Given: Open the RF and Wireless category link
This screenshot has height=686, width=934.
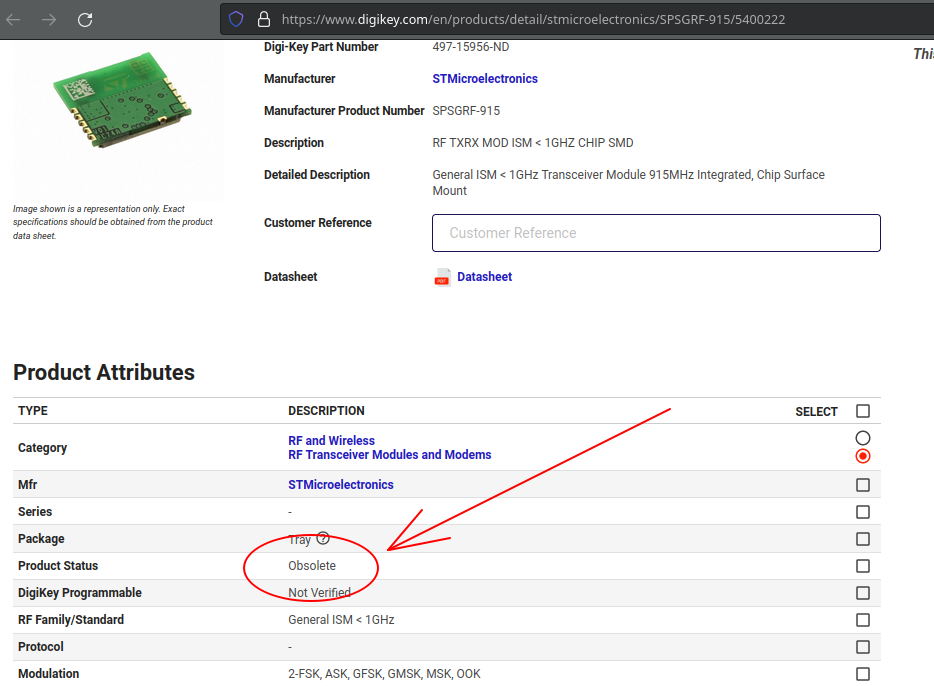Looking at the screenshot, I should (331, 440).
